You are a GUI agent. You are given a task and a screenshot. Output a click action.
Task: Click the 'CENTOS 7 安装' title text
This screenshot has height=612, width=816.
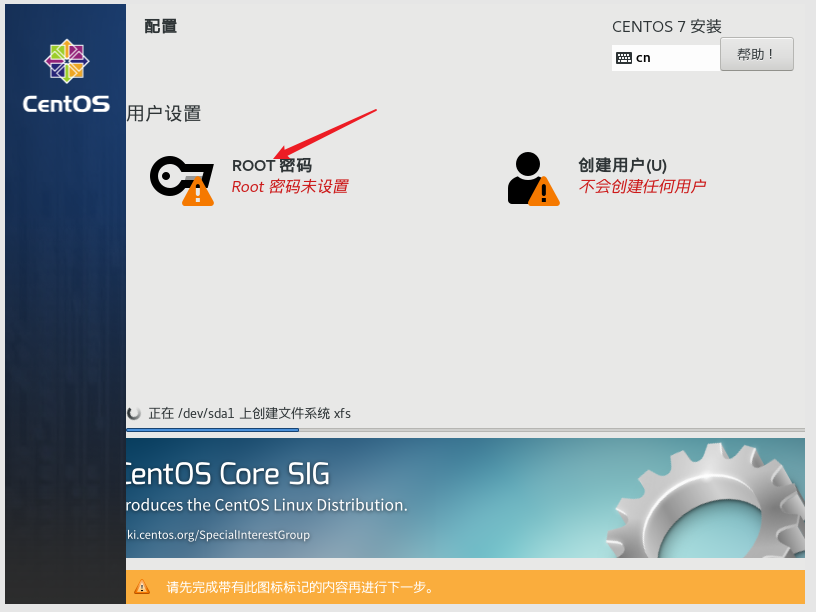coord(667,27)
